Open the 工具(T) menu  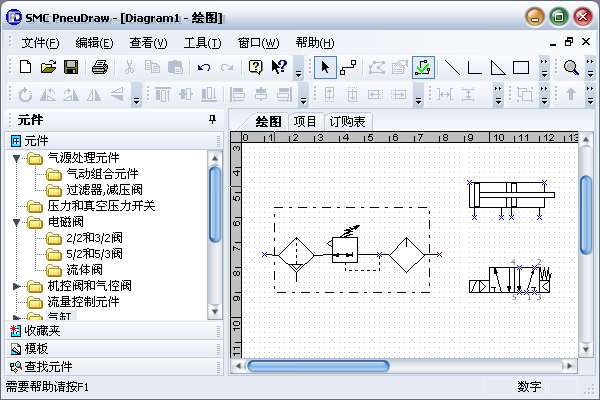(x=202, y=42)
